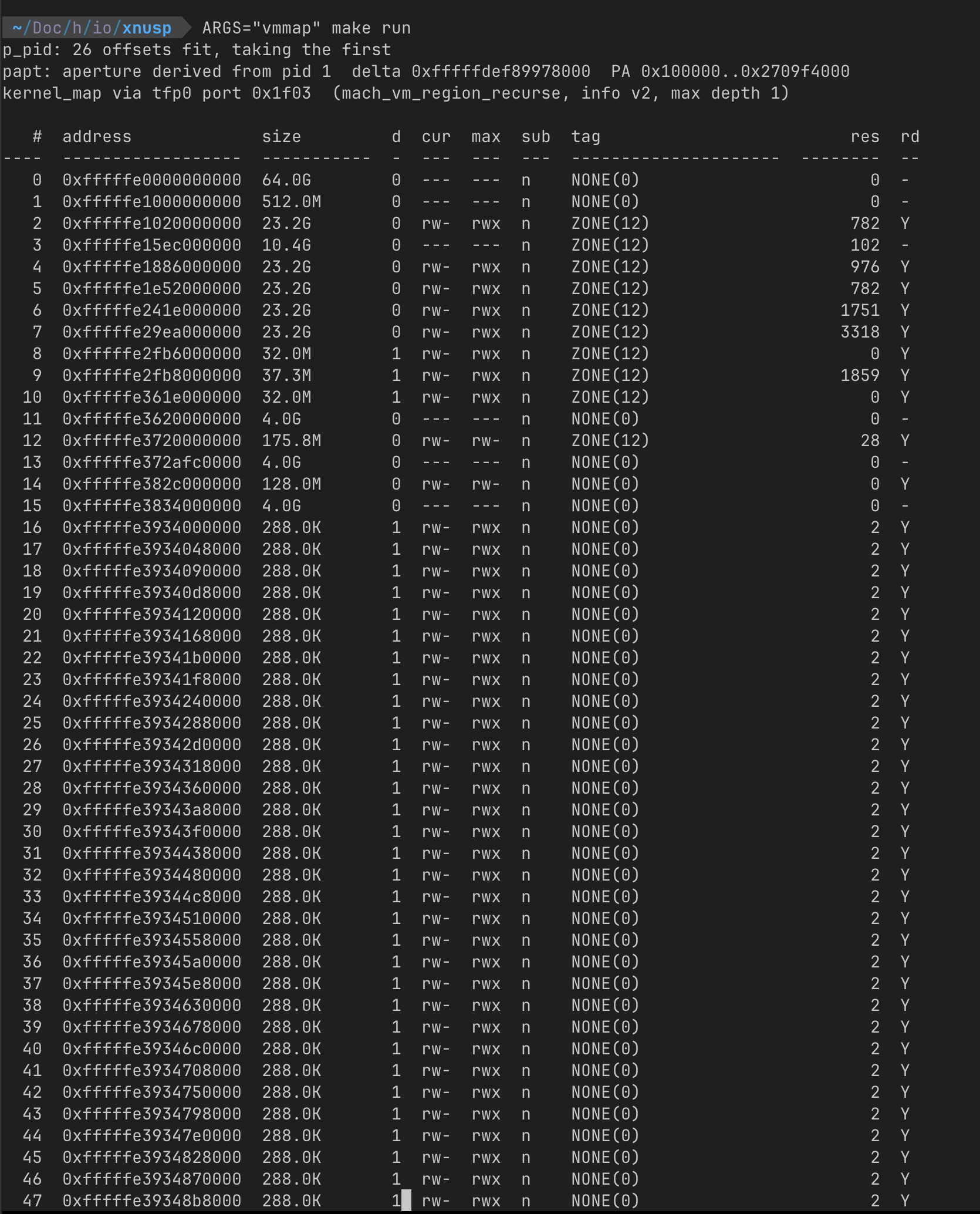Click the res column header
The width and height of the screenshot is (980, 1214).
coord(865,136)
